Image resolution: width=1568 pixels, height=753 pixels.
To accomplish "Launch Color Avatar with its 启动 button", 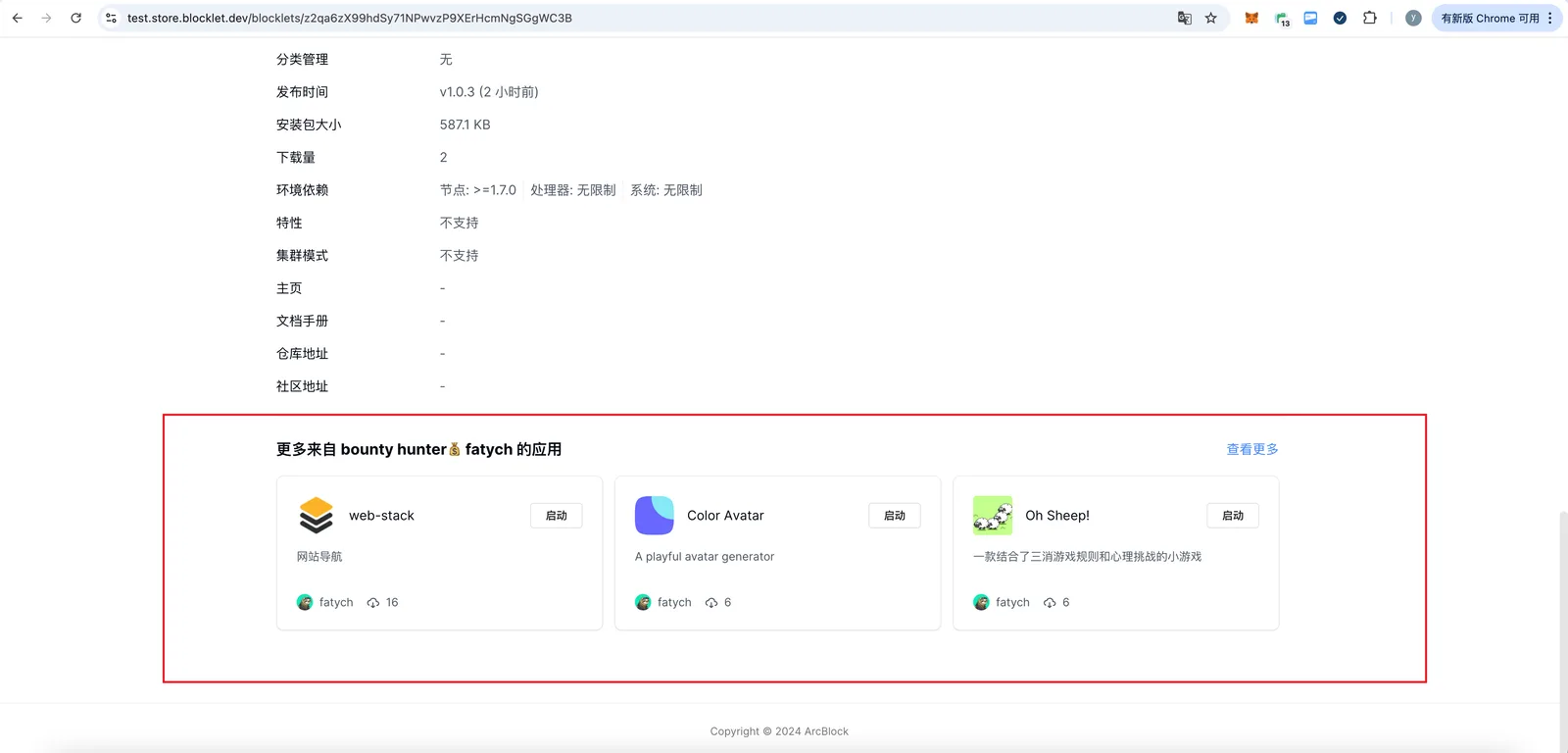I will (x=895, y=516).
